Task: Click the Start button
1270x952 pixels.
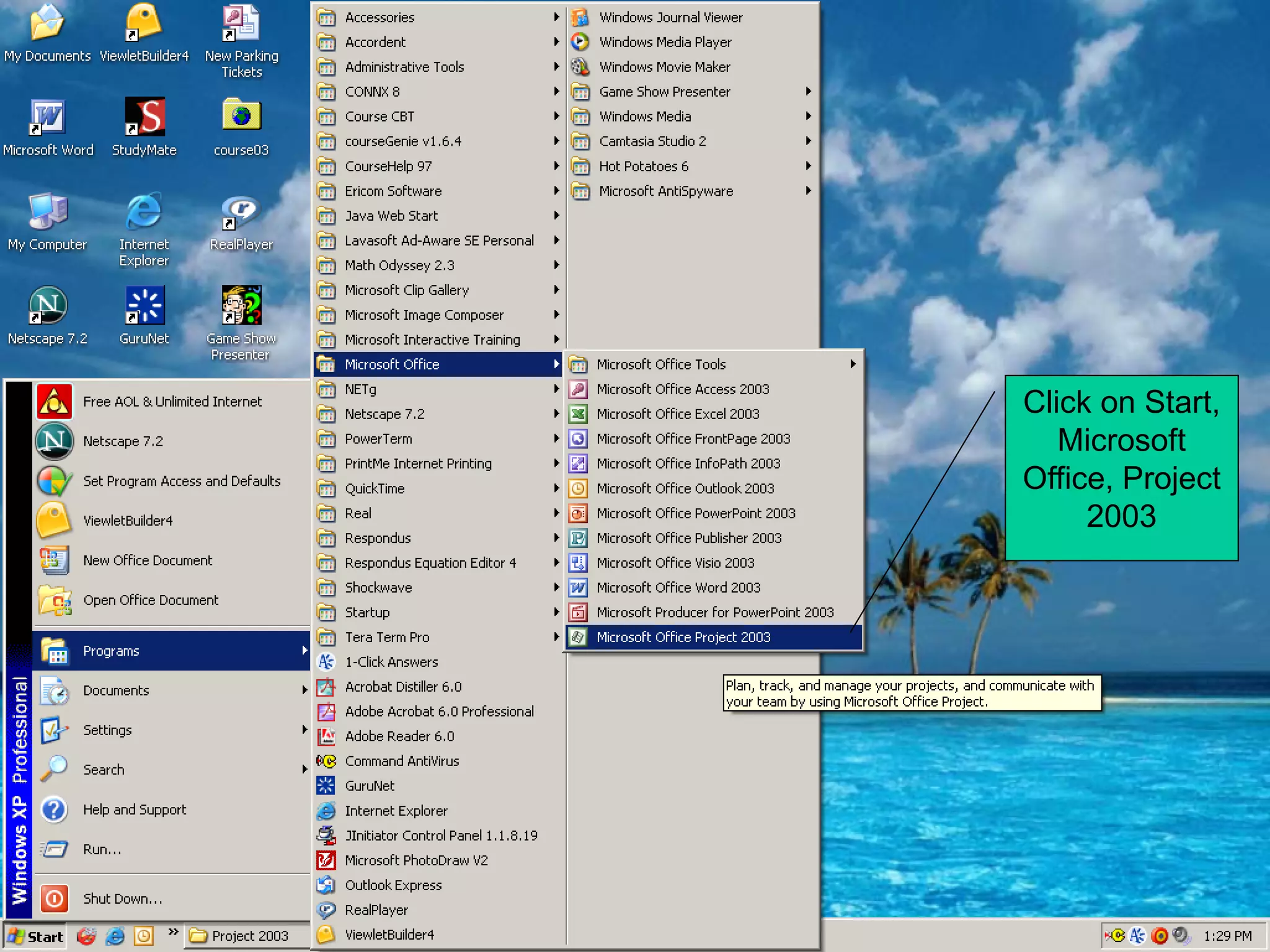Action: click(x=35, y=937)
